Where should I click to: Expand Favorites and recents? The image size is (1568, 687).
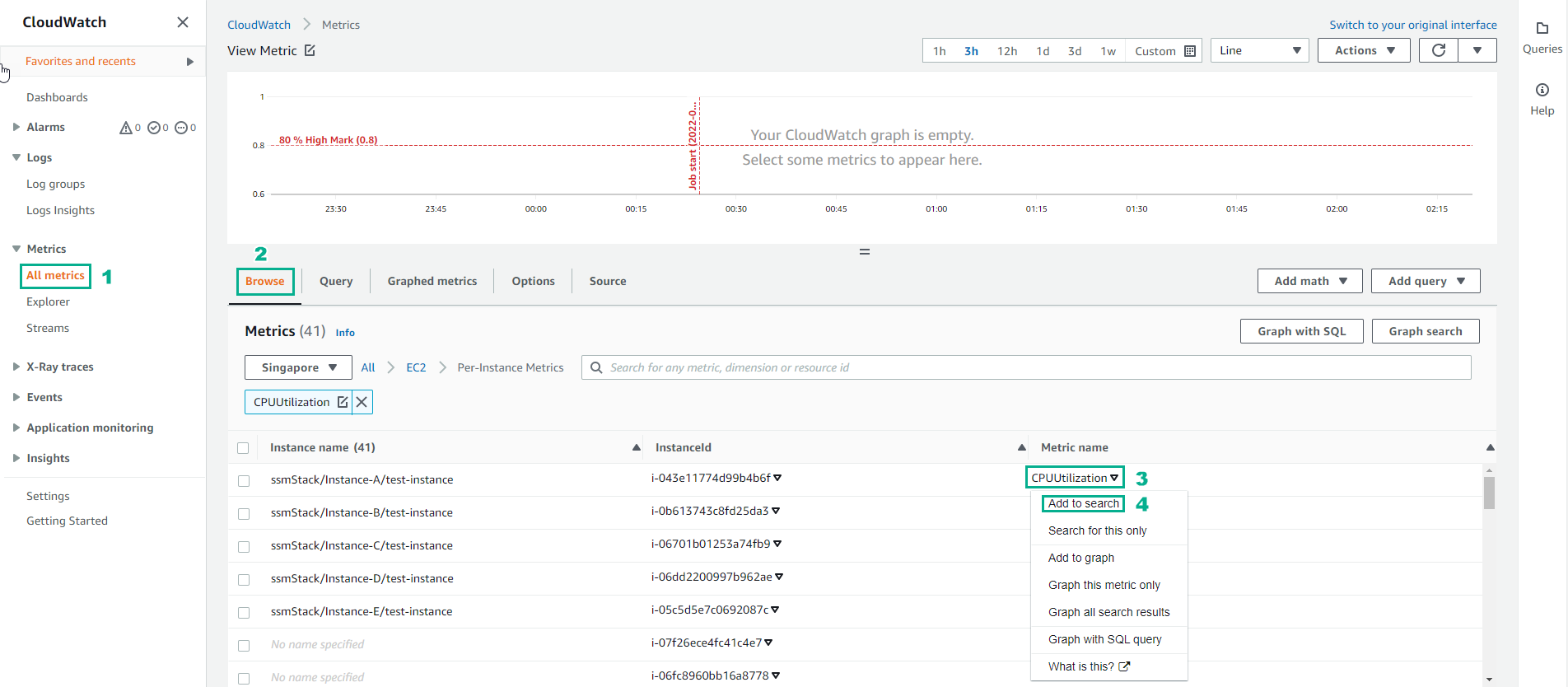[190, 62]
